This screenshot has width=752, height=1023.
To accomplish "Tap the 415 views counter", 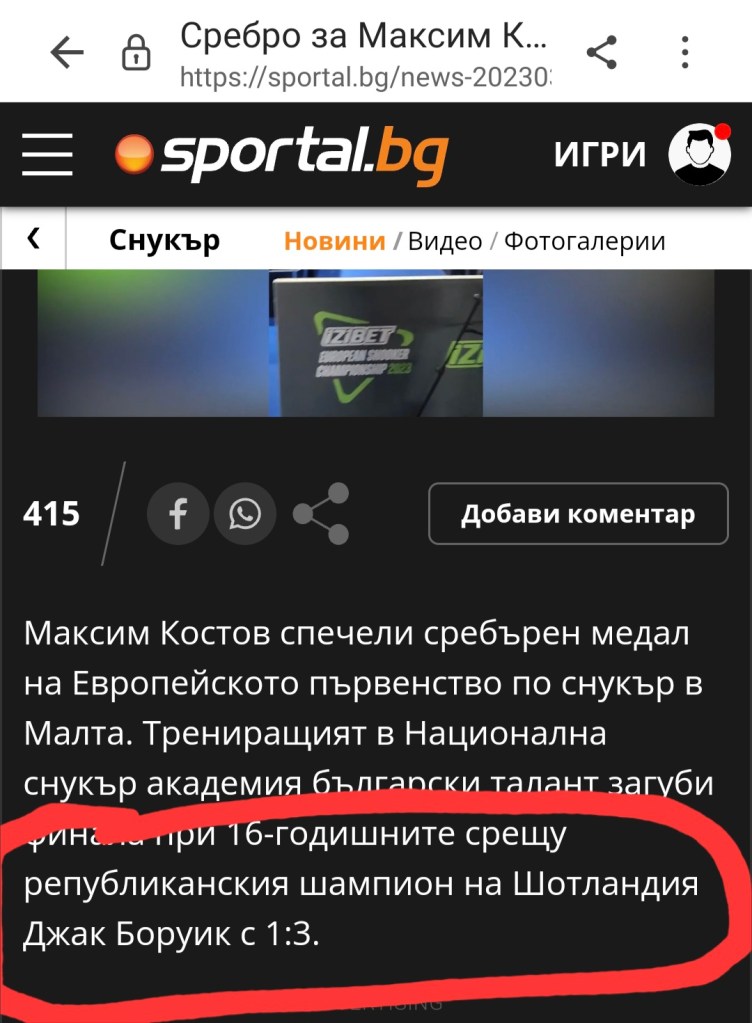I will click(x=52, y=513).
